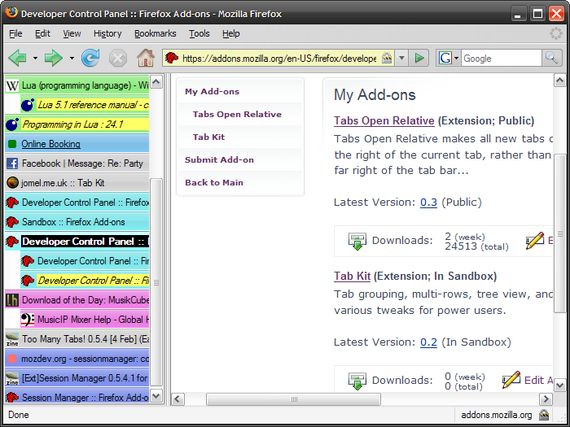Click the greyed-out Stop button
The height and width of the screenshot is (427, 570).
click(x=118, y=59)
